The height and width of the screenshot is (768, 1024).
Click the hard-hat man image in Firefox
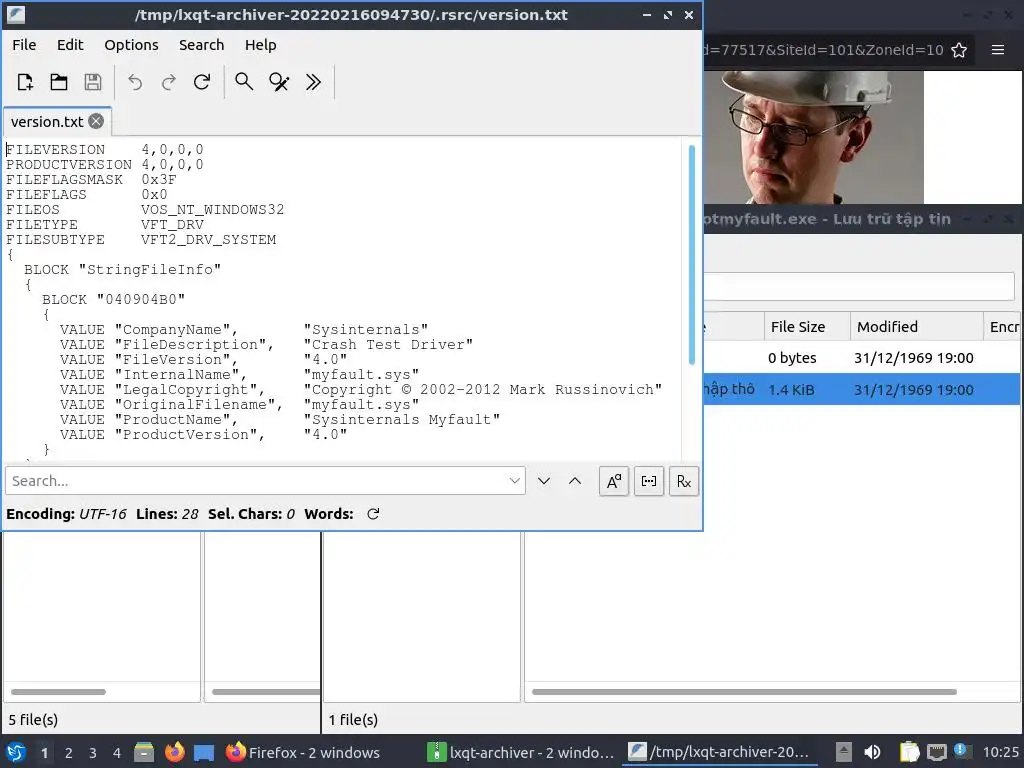coord(814,137)
